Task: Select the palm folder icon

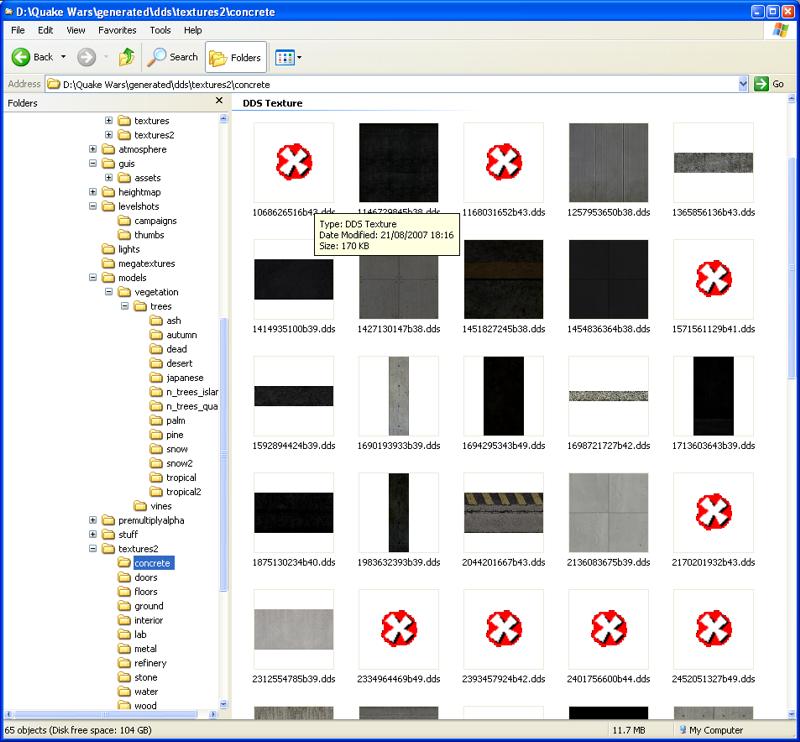Action: [x=156, y=421]
